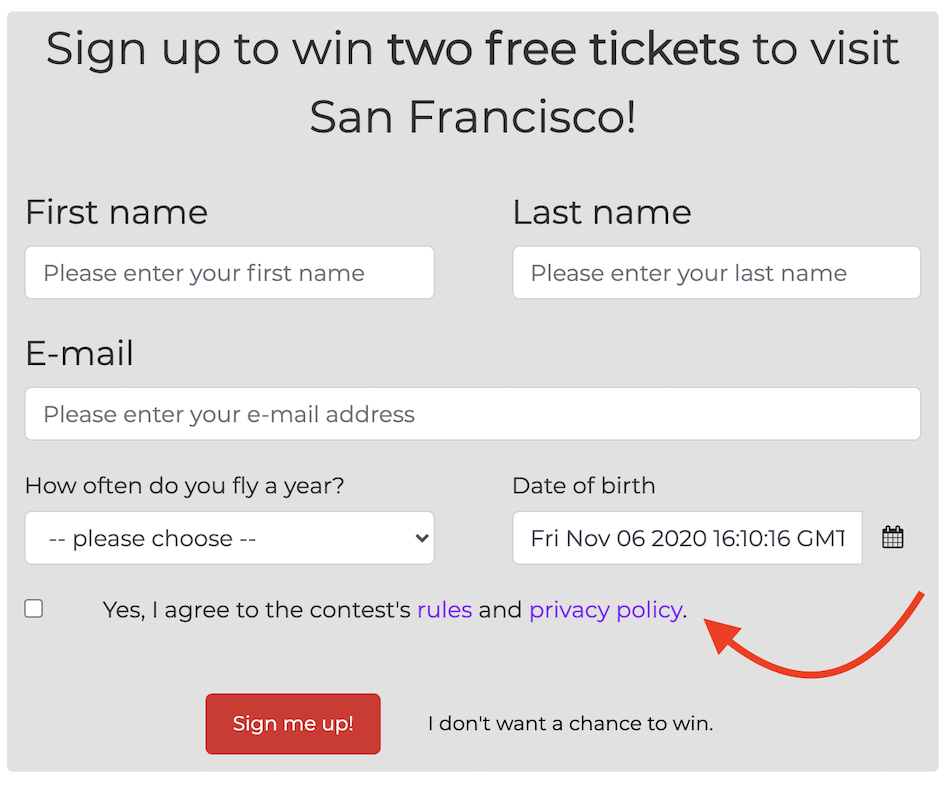Open the privacy policy link
This screenshot has width=950, height=786.
click(x=606, y=611)
